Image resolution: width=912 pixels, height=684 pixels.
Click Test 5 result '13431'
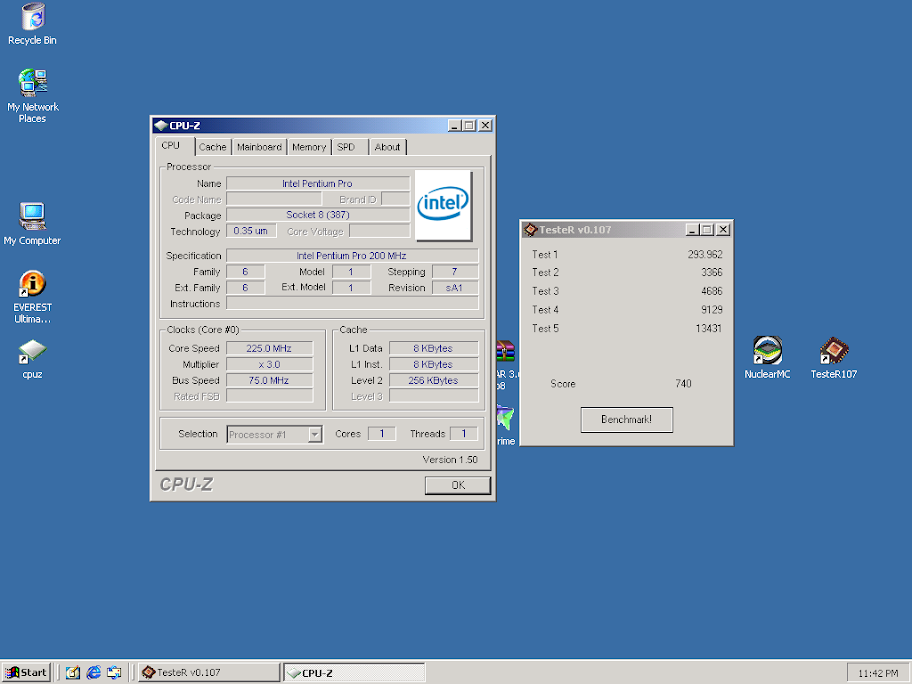(x=708, y=328)
